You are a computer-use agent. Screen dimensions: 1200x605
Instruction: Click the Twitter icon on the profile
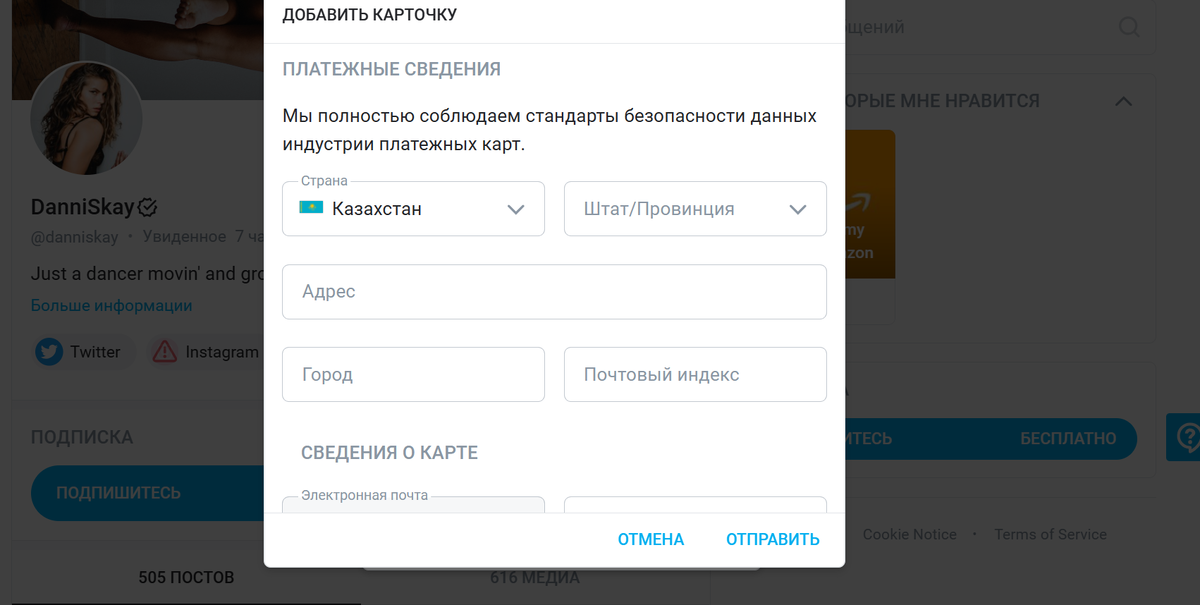49,352
